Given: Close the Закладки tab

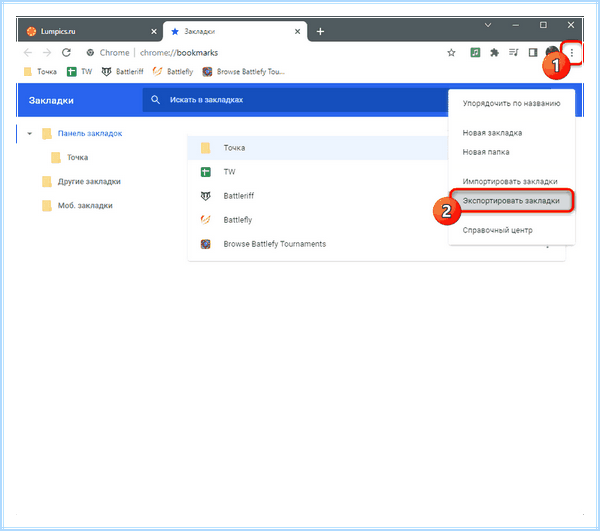Looking at the screenshot, I should (x=297, y=31).
